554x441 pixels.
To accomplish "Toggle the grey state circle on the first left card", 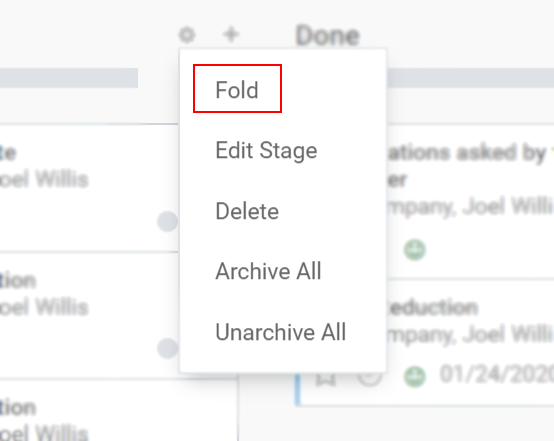I will (167, 222).
